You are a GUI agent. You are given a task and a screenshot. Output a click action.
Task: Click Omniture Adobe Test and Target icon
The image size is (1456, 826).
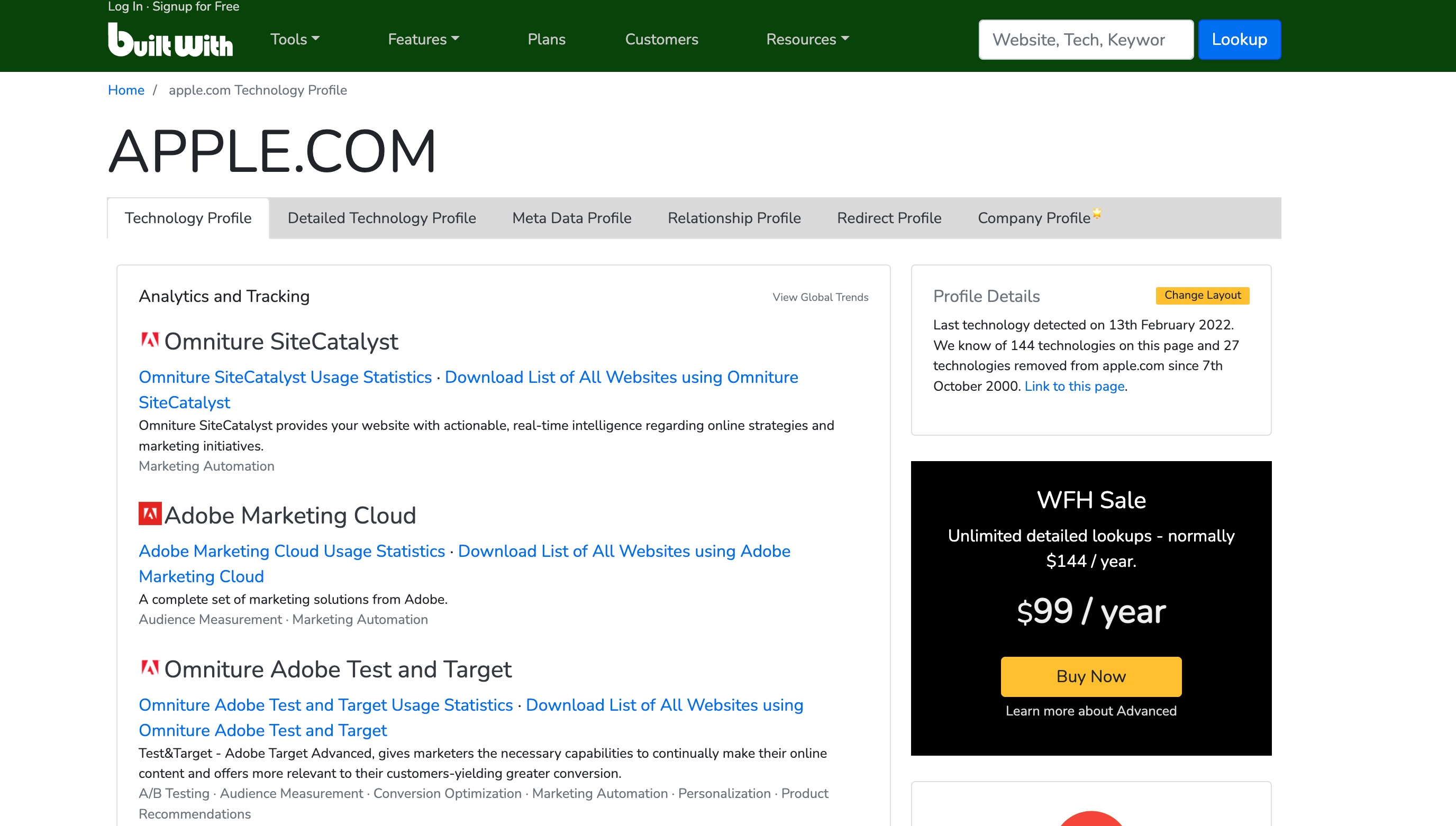point(150,668)
